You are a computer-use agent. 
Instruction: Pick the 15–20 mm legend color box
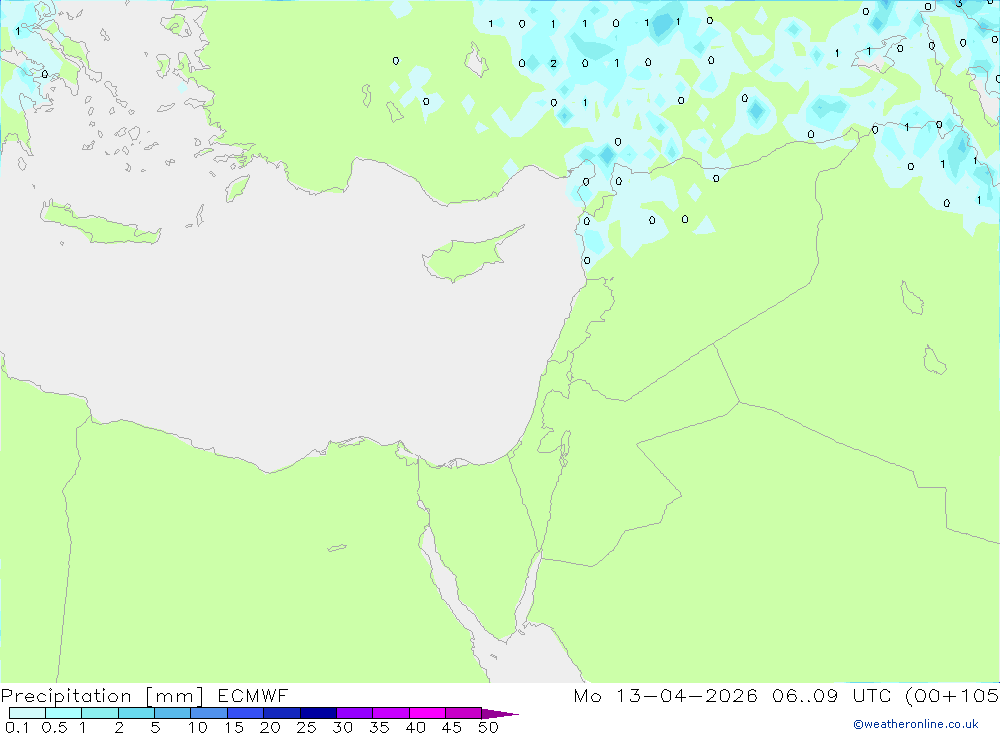click(x=246, y=713)
